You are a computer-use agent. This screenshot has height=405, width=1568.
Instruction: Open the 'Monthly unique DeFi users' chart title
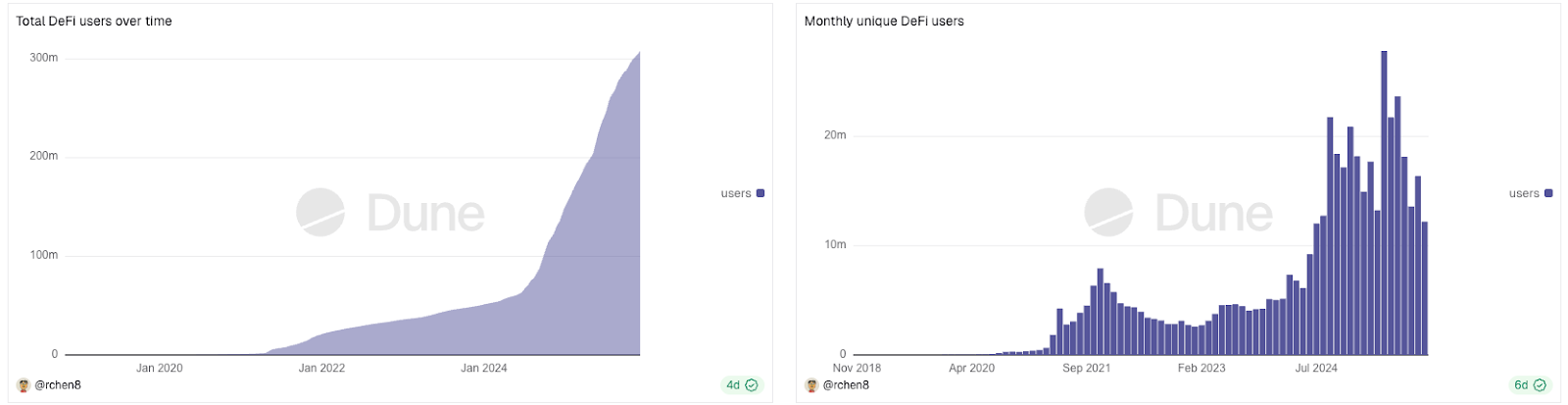click(x=884, y=21)
